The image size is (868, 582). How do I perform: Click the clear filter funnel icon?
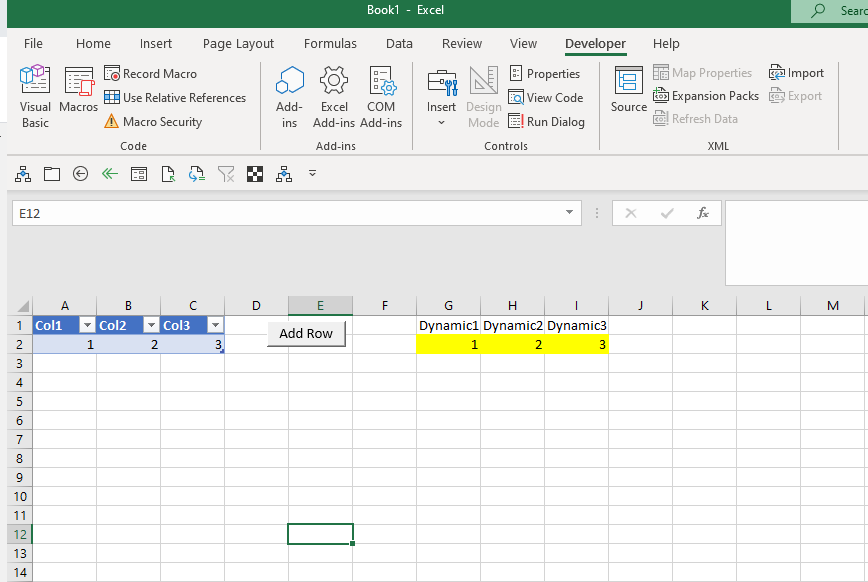point(226,174)
